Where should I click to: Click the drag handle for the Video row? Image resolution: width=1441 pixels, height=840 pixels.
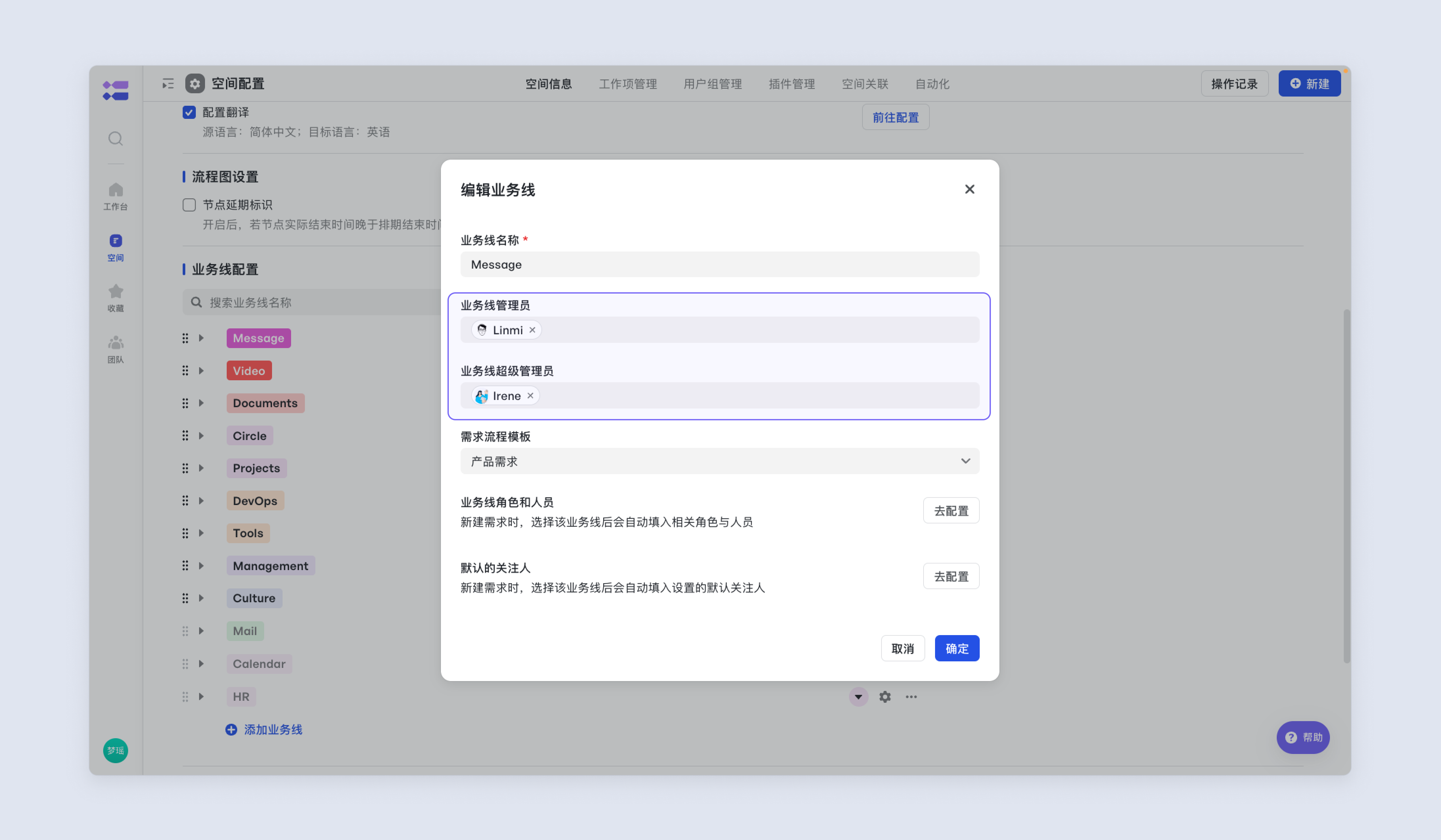(185, 370)
